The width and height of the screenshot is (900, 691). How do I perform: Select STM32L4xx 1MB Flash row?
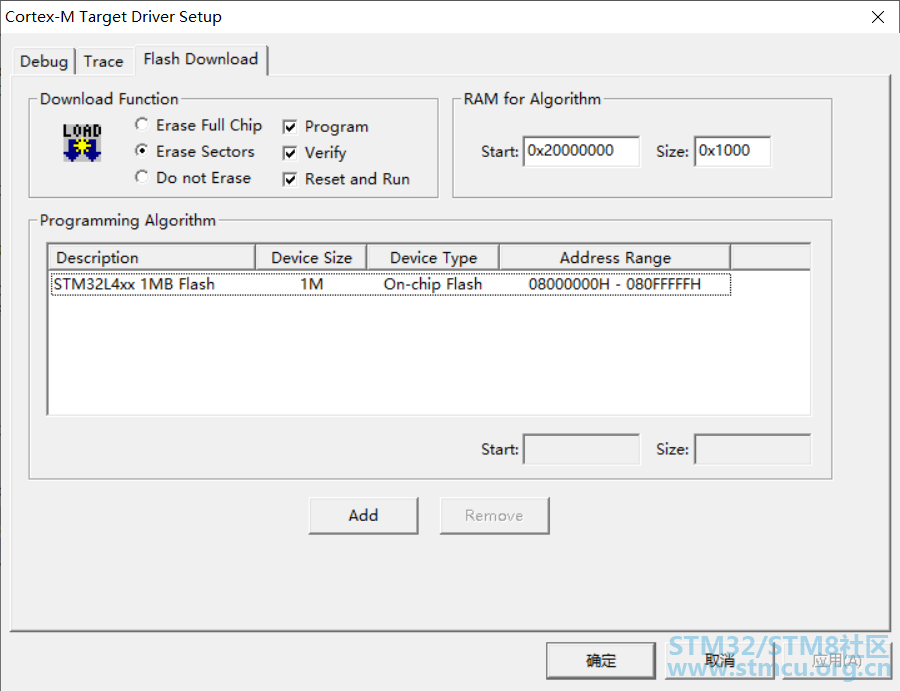coord(391,285)
